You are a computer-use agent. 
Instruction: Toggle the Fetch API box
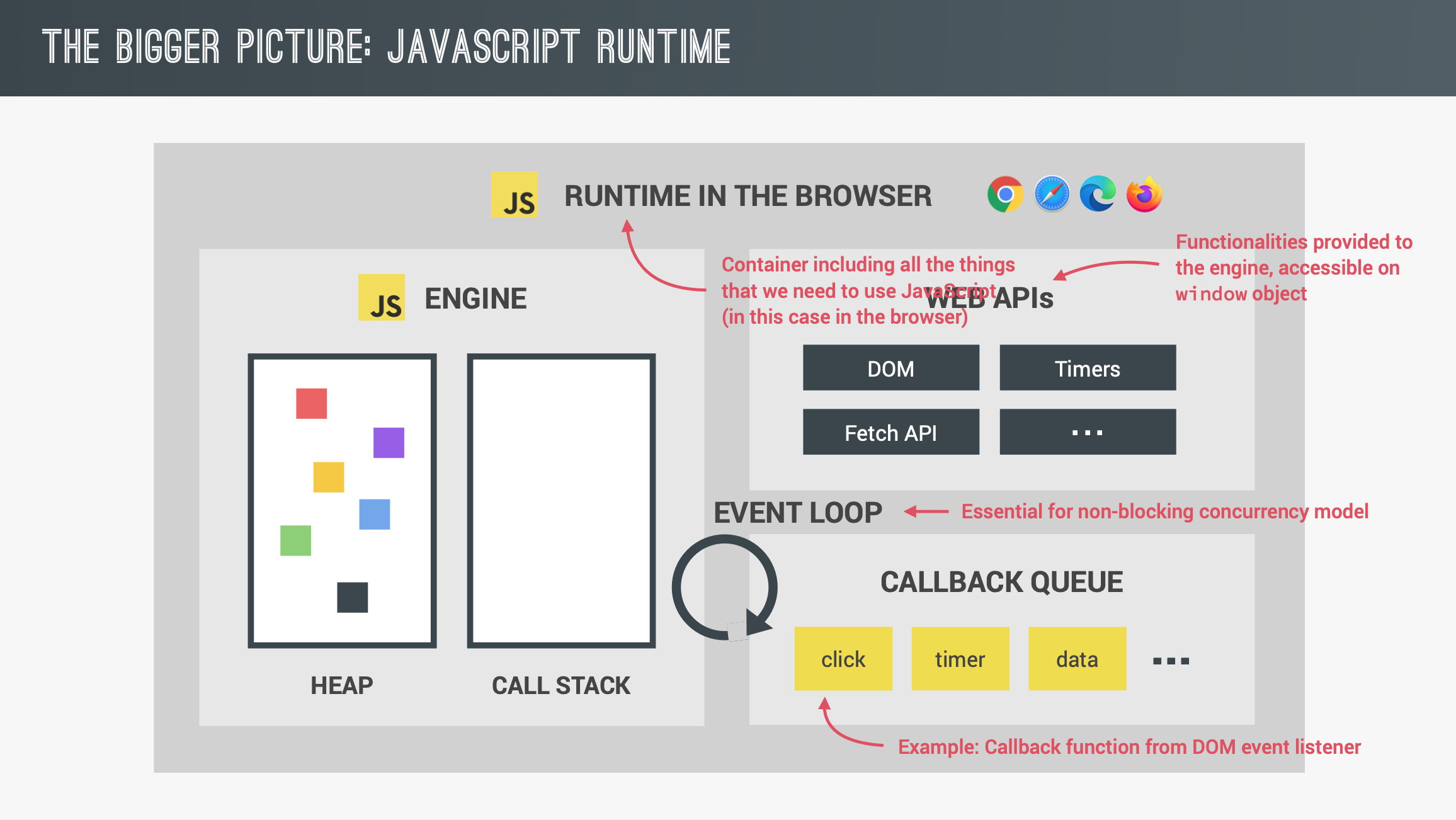coord(890,432)
